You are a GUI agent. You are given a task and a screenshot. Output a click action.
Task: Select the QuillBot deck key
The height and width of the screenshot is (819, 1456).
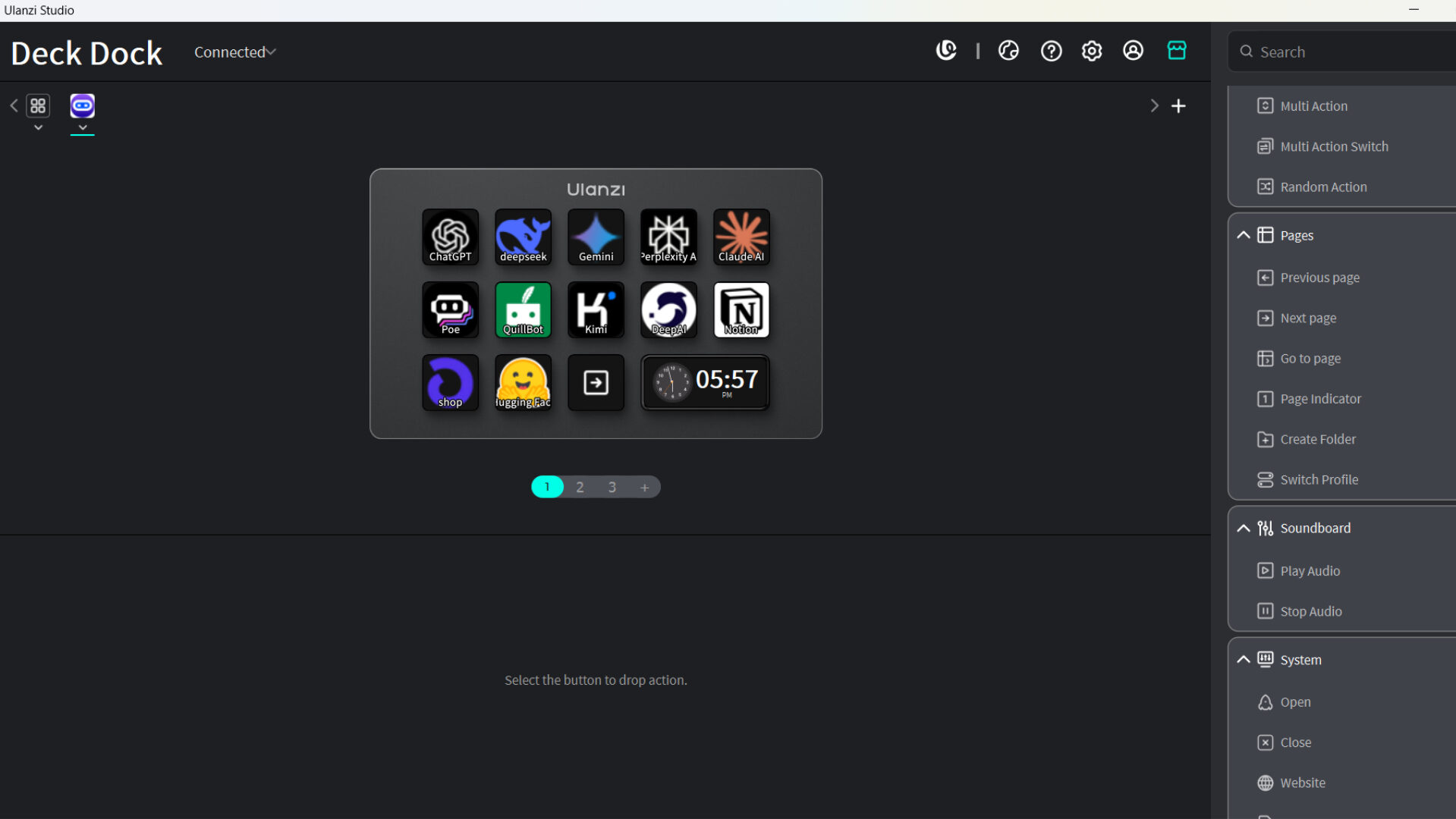click(523, 310)
